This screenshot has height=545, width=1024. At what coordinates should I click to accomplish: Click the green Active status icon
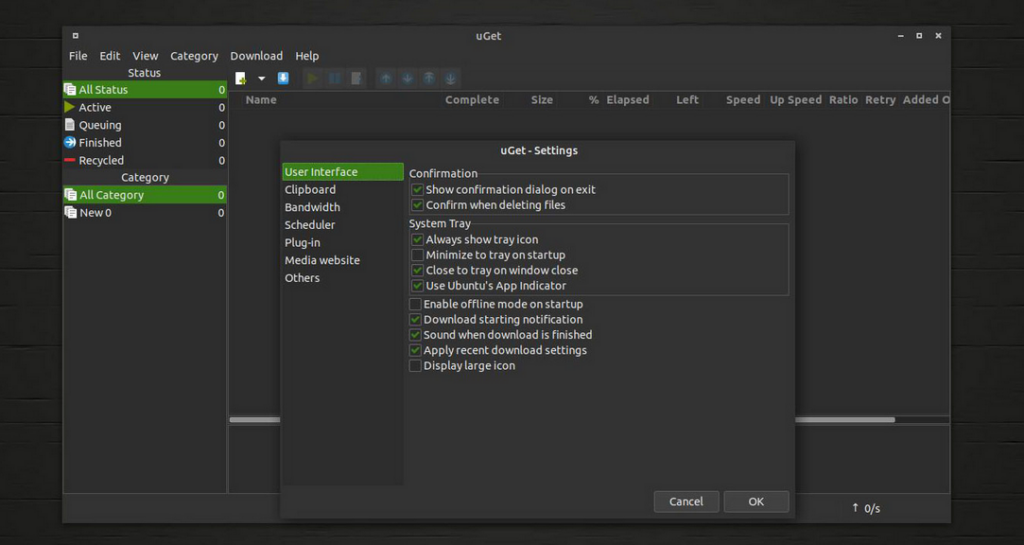tap(70, 107)
